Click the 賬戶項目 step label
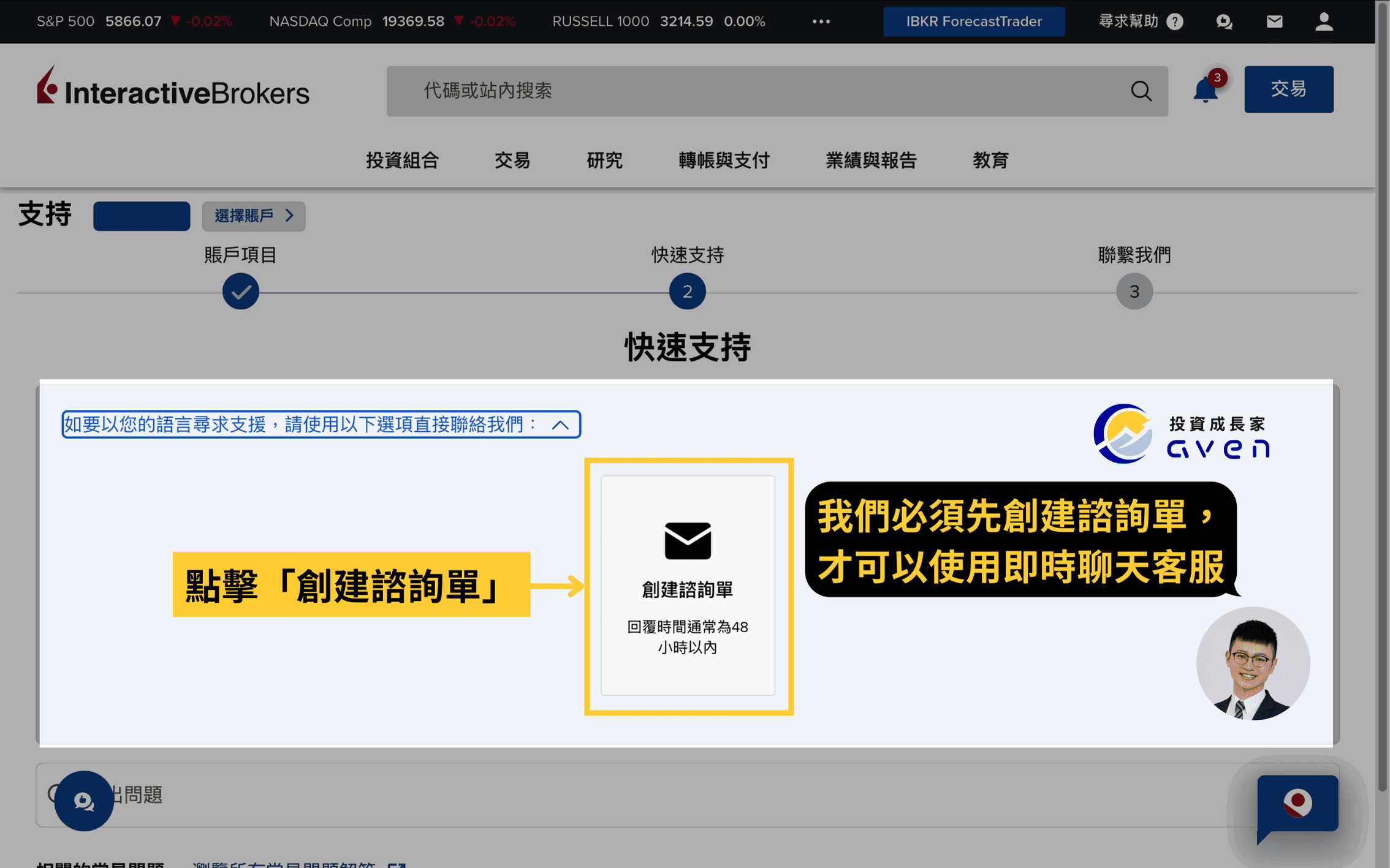This screenshot has width=1390, height=868. click(x=240, y=254)
